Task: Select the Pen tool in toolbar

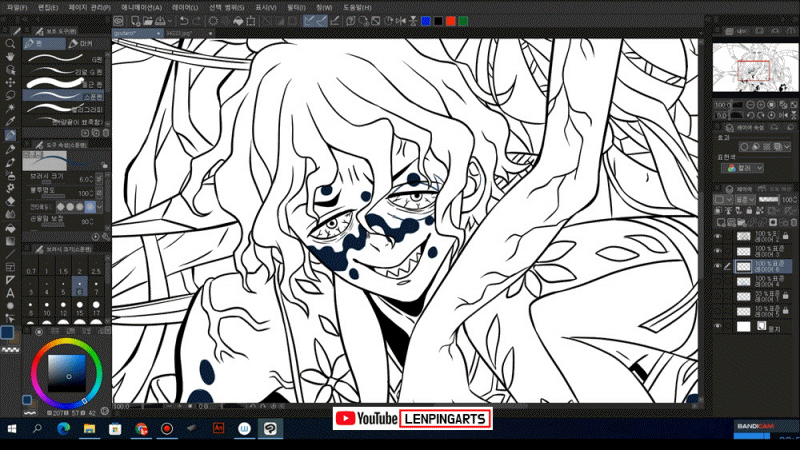Action: [x=10, y=135]
